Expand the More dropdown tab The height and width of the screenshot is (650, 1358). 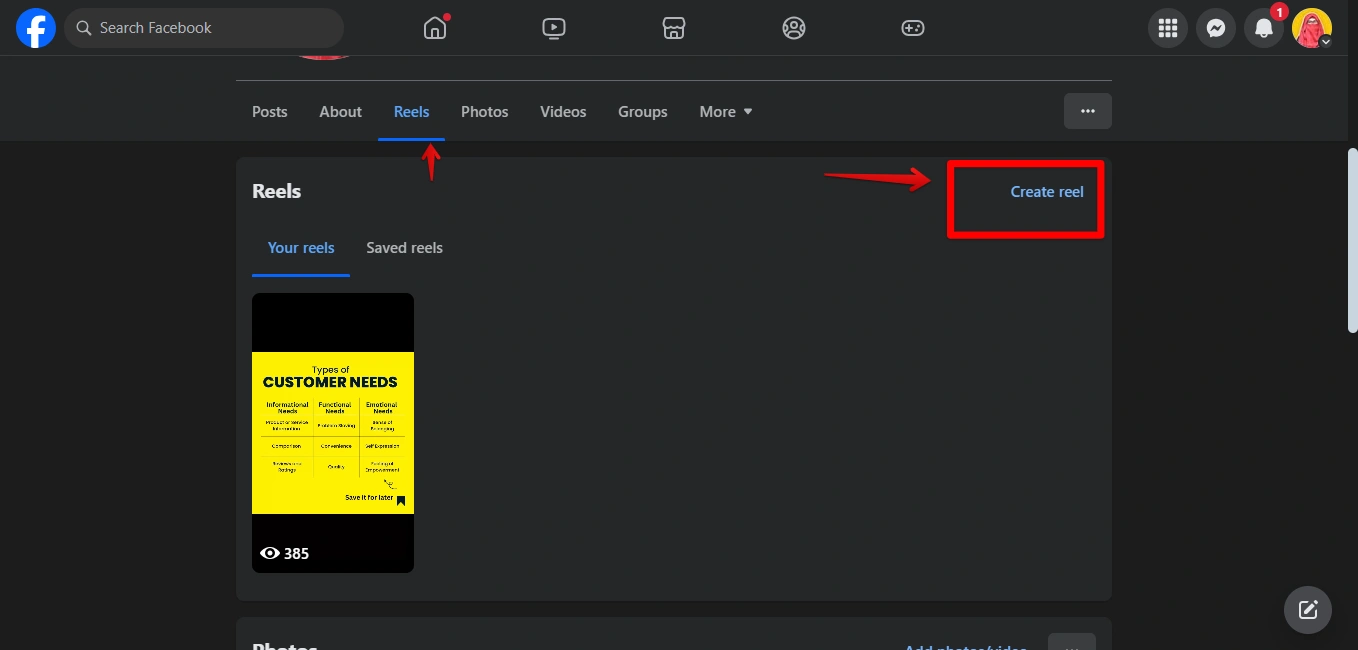pos(726,112)
